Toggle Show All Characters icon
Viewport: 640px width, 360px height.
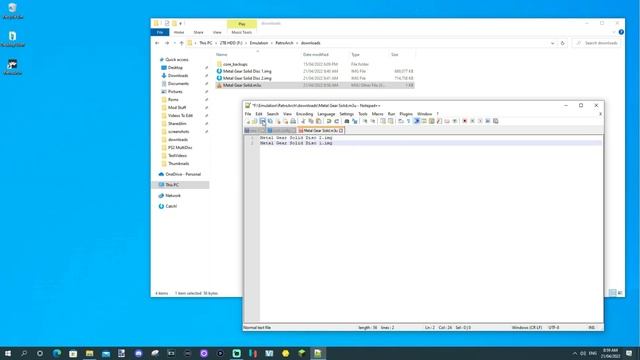tap(409, 121)
